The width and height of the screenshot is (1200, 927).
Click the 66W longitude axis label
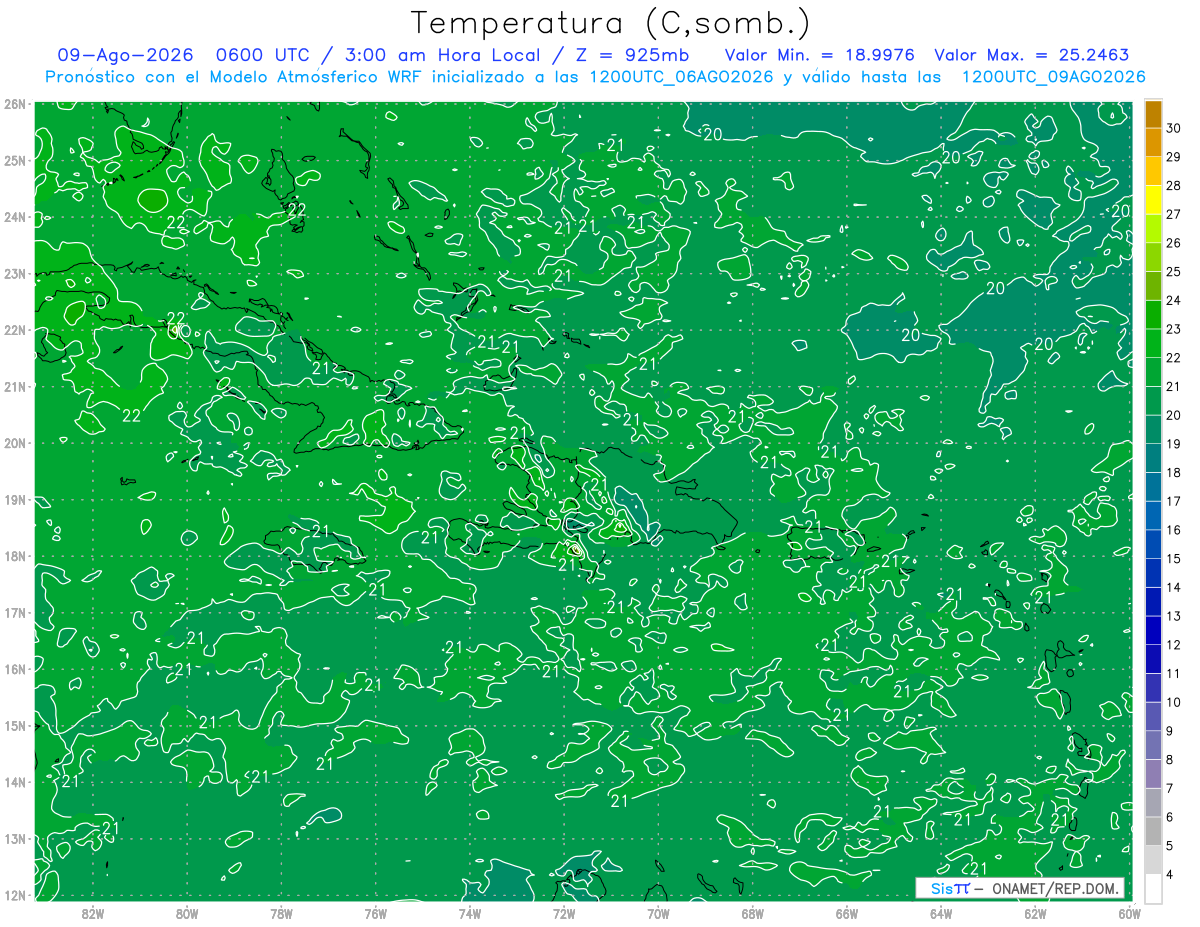coord(847,912)
